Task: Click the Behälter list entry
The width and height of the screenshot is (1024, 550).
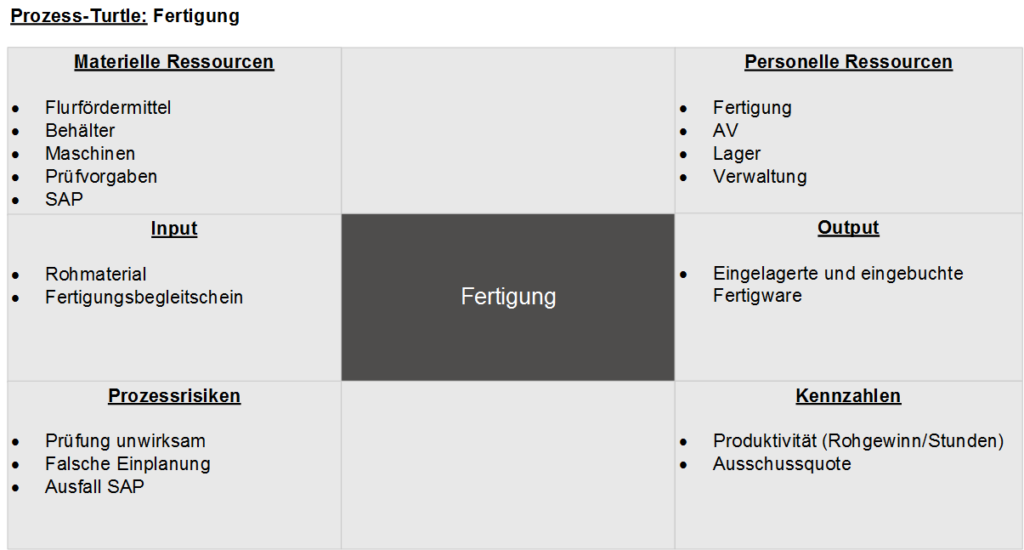Action: point(80,130)
